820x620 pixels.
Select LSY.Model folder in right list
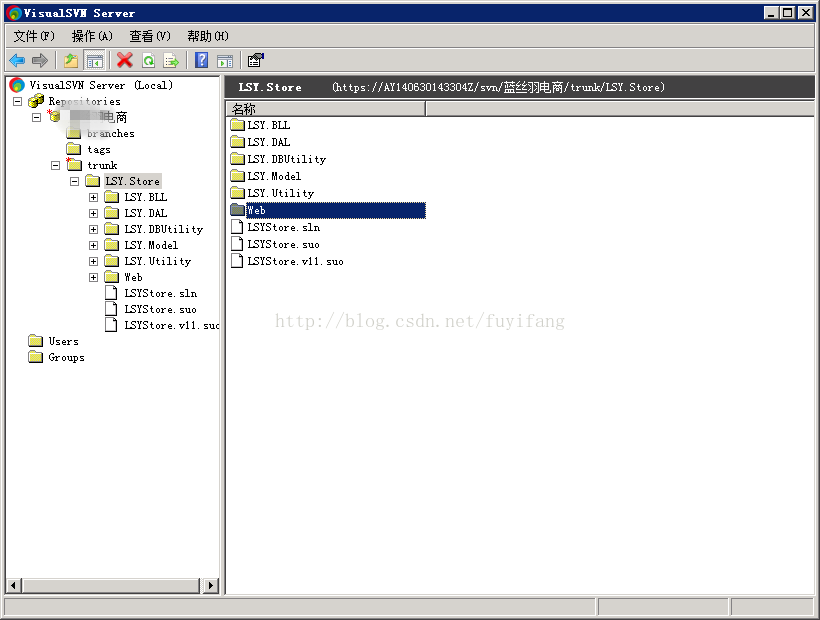pyautogui.click(x=266, y=176)
